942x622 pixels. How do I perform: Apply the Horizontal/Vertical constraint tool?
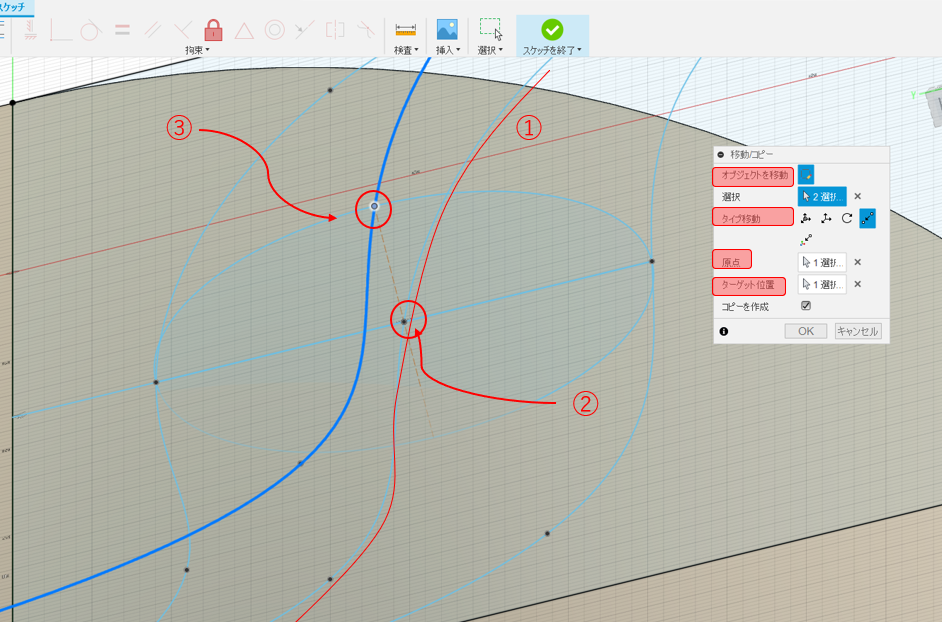[30, 30]
